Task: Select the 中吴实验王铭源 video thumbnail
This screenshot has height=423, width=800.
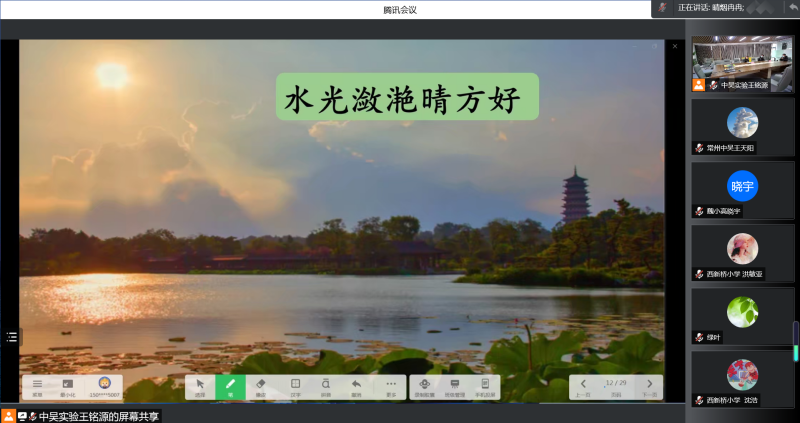Action: click(743, 64)
